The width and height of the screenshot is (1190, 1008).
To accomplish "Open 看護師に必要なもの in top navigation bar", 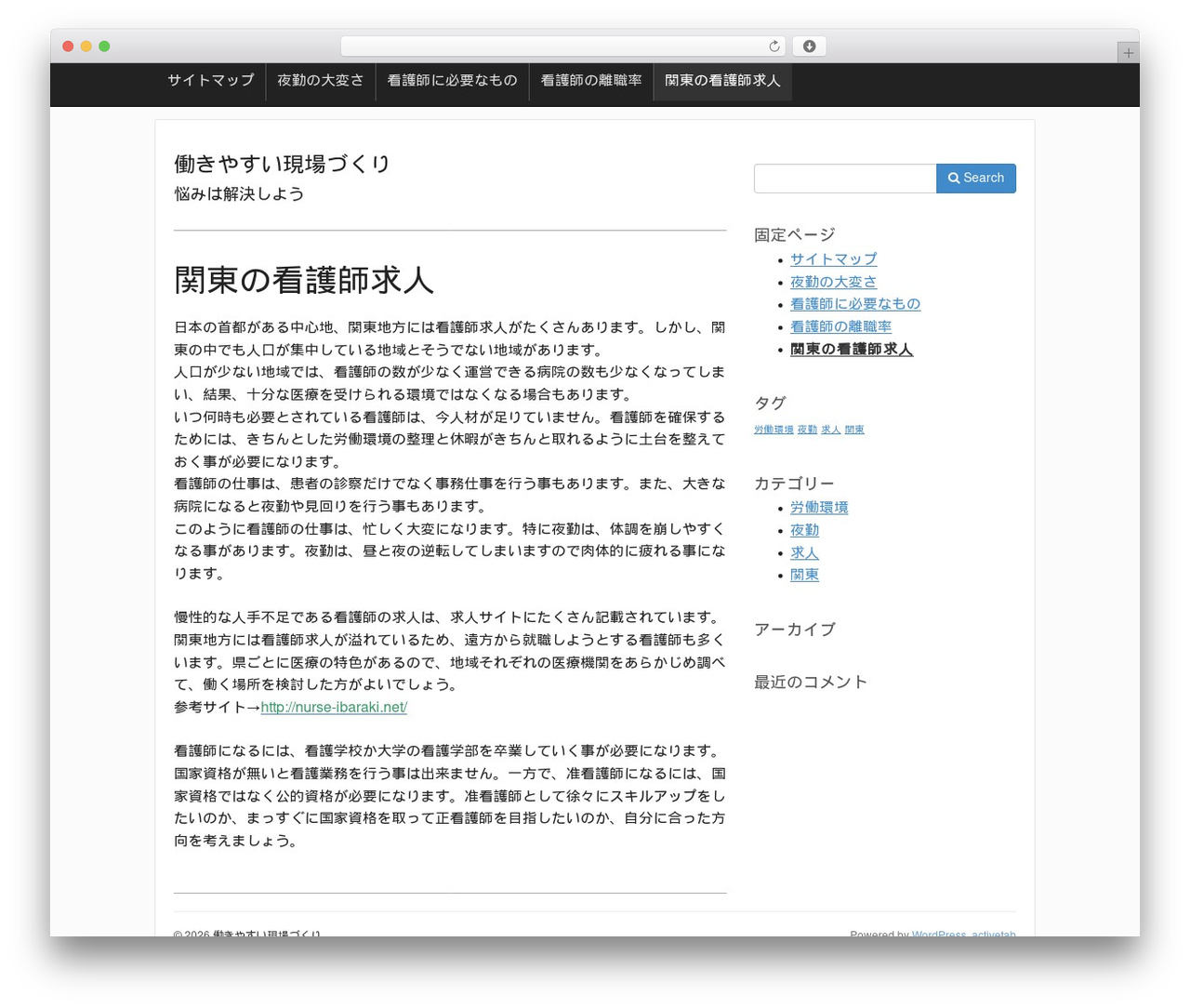I will (x=453, y=81).
